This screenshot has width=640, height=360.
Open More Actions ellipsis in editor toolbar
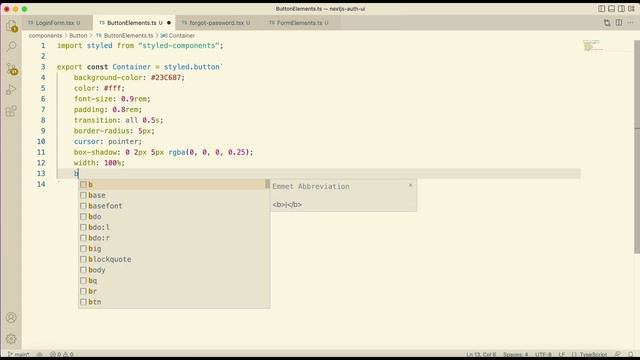pos(631,23)
